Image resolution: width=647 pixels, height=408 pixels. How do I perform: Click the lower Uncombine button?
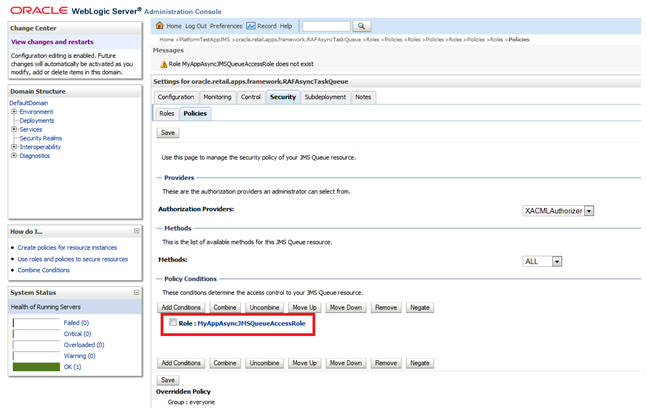point(264,363)
